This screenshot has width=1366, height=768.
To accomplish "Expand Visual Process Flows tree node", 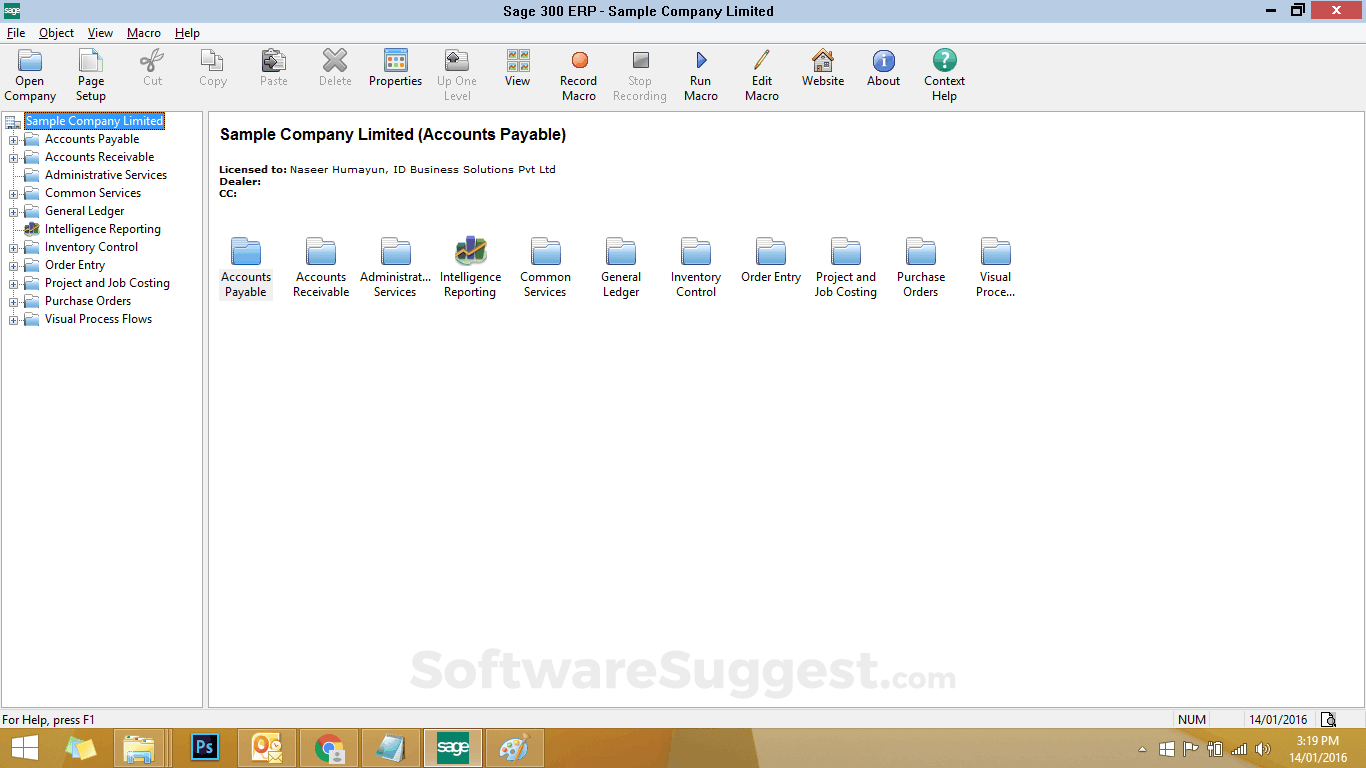I will point(14,319).
